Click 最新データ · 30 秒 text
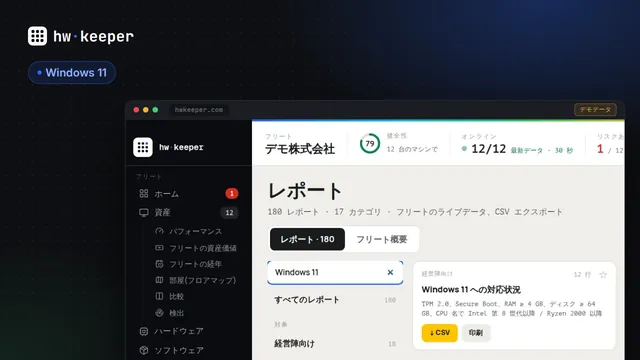The height and width of the screenshot is (360, 640). (542, 151)
